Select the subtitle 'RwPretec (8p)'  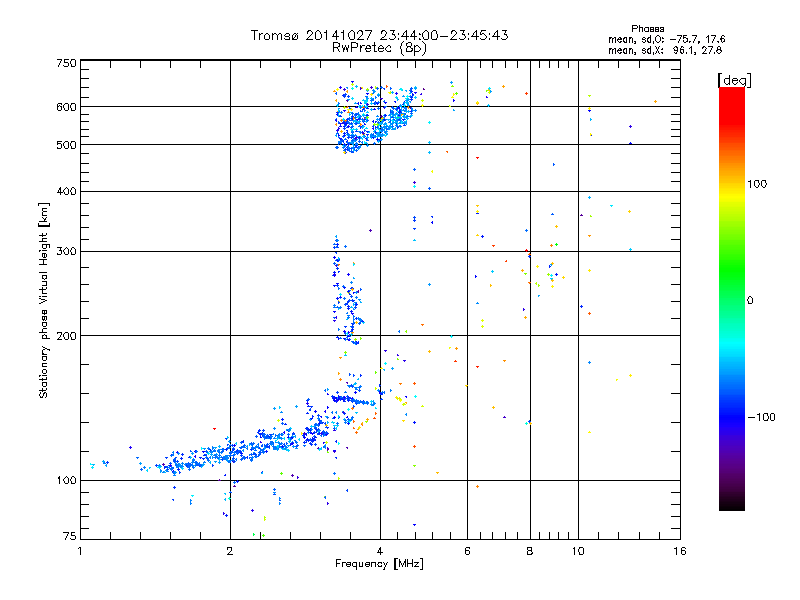[x=379, y=48]
